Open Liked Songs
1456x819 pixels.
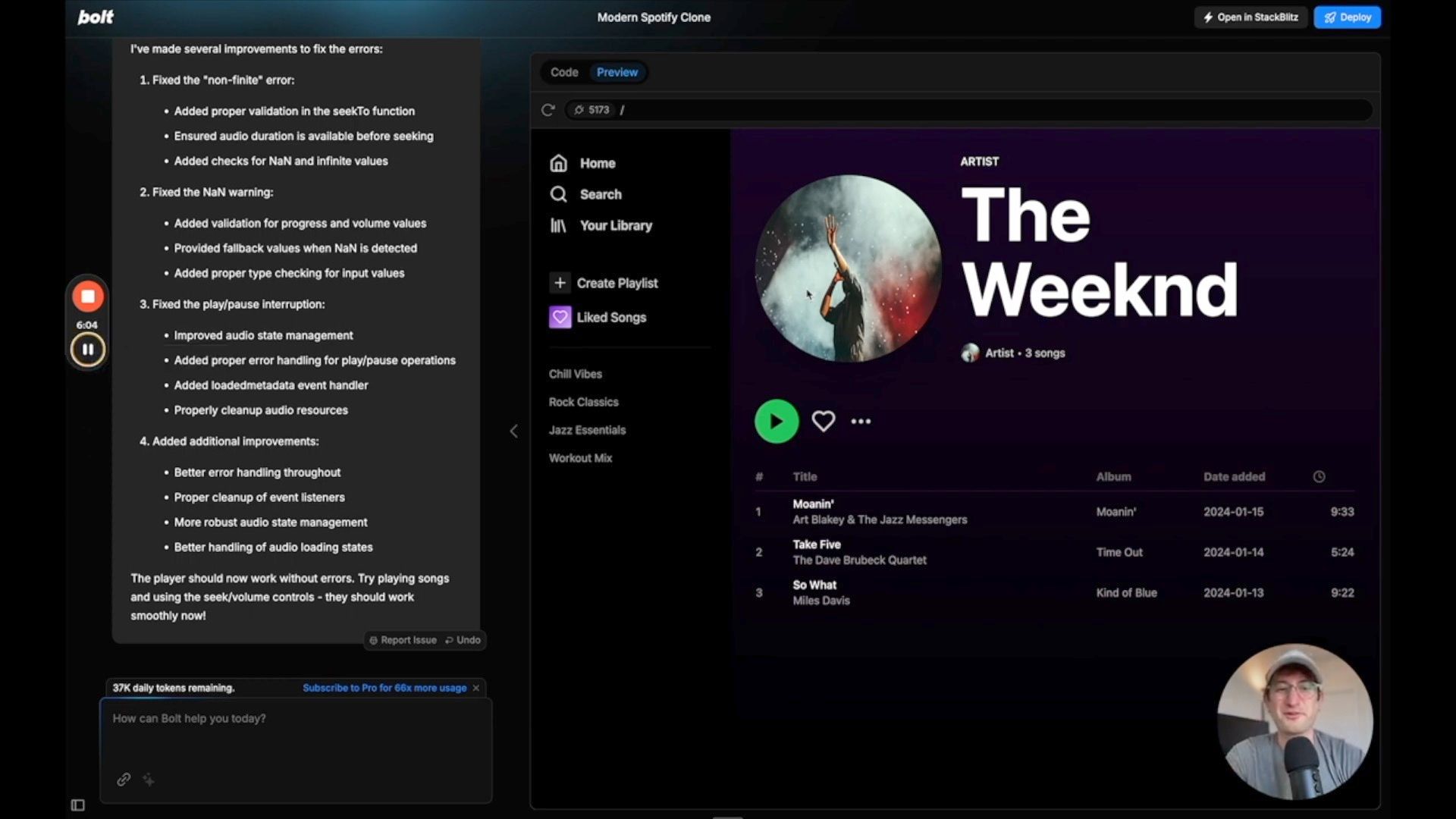611,317
